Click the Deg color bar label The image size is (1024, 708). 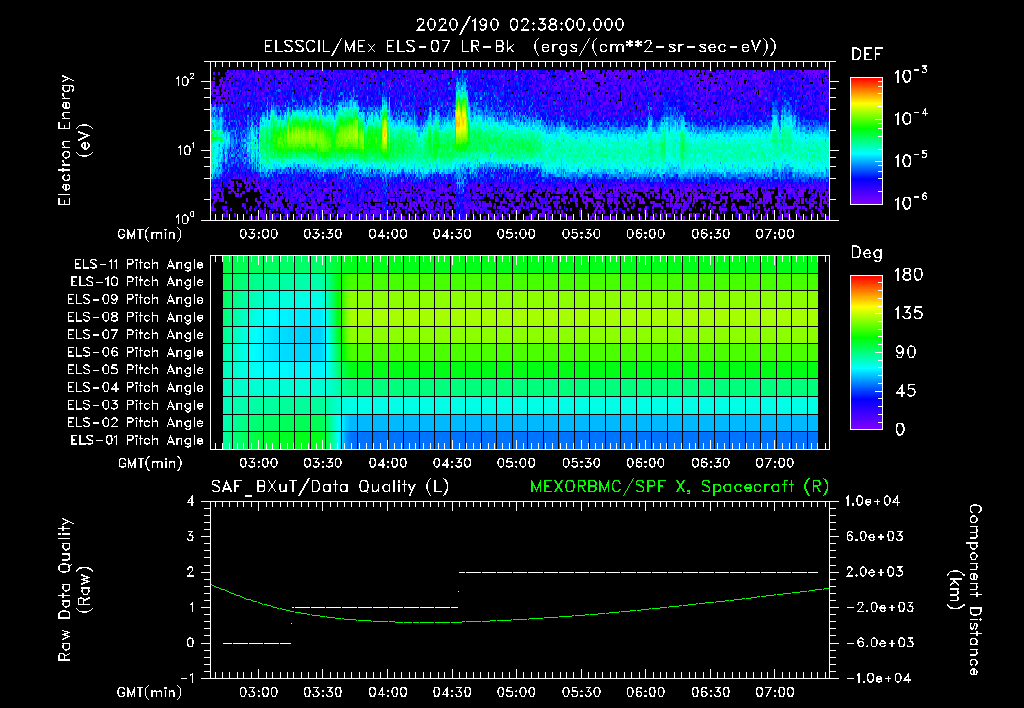point(867,253)
